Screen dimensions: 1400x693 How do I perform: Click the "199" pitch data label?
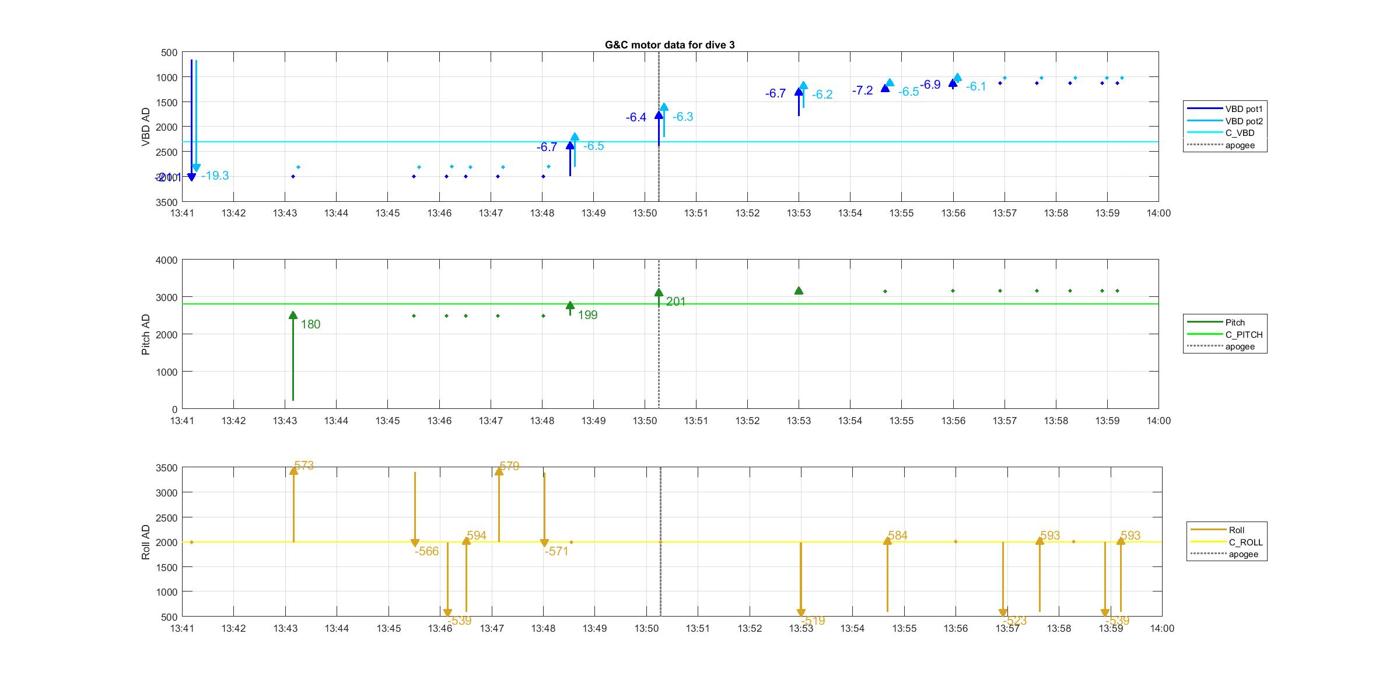click(x=588, y=315)
